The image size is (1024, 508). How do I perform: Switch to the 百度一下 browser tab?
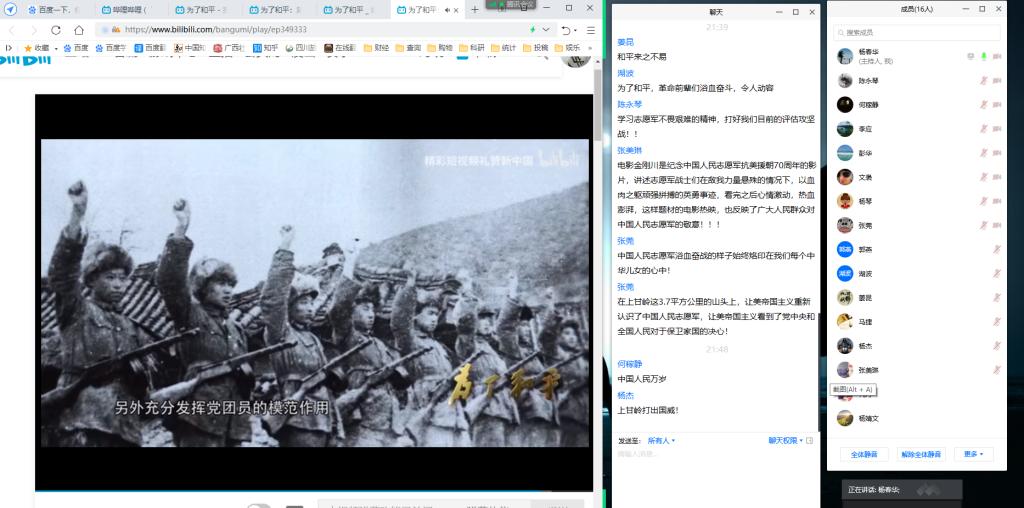(54, 10)
